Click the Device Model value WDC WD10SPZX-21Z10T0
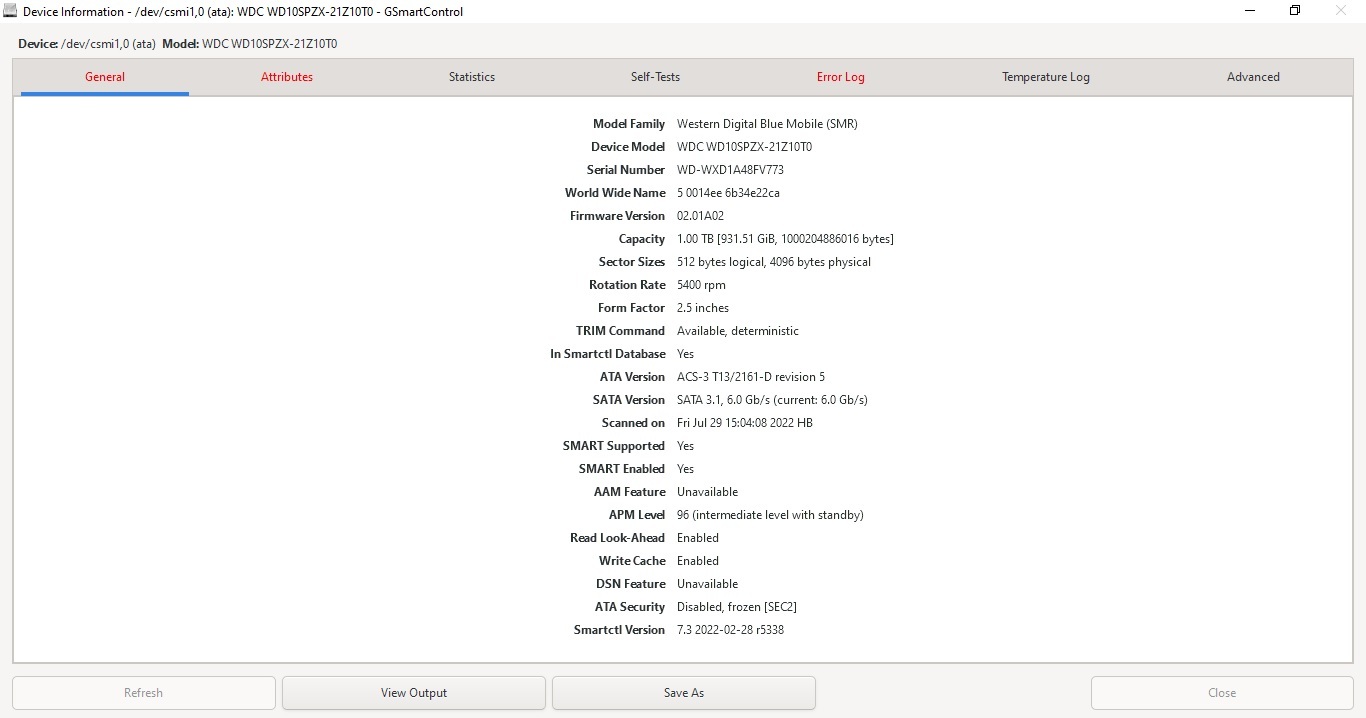 [x=744, y=147]
